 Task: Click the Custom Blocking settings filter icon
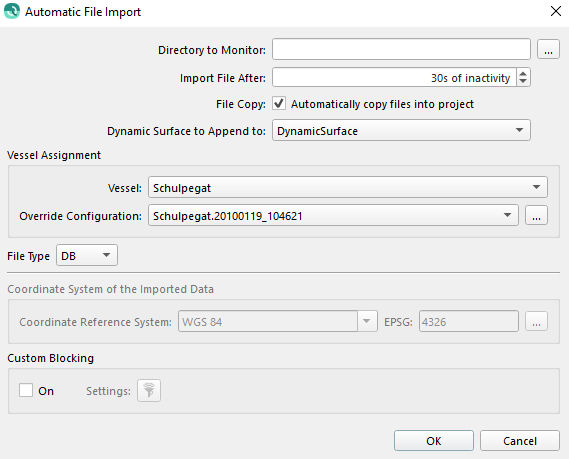(x=149, y=390)
